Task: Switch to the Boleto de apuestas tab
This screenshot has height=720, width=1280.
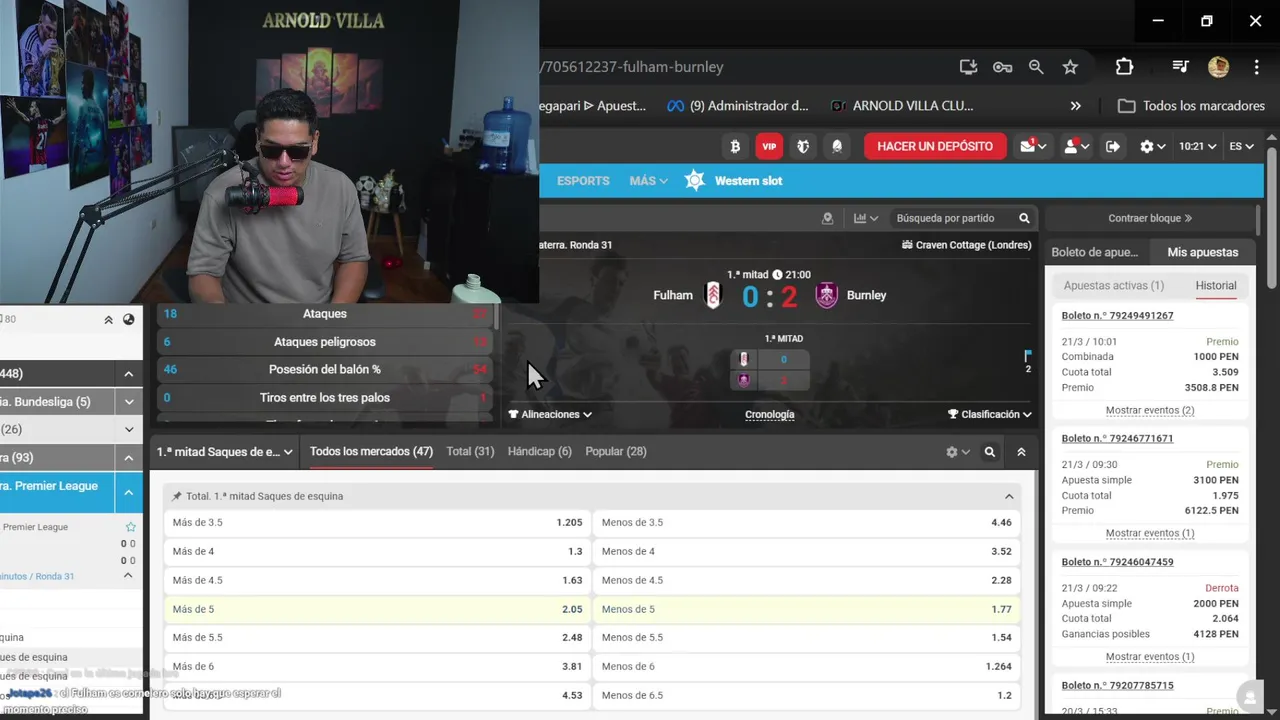Action: (x=1094, y=252)
